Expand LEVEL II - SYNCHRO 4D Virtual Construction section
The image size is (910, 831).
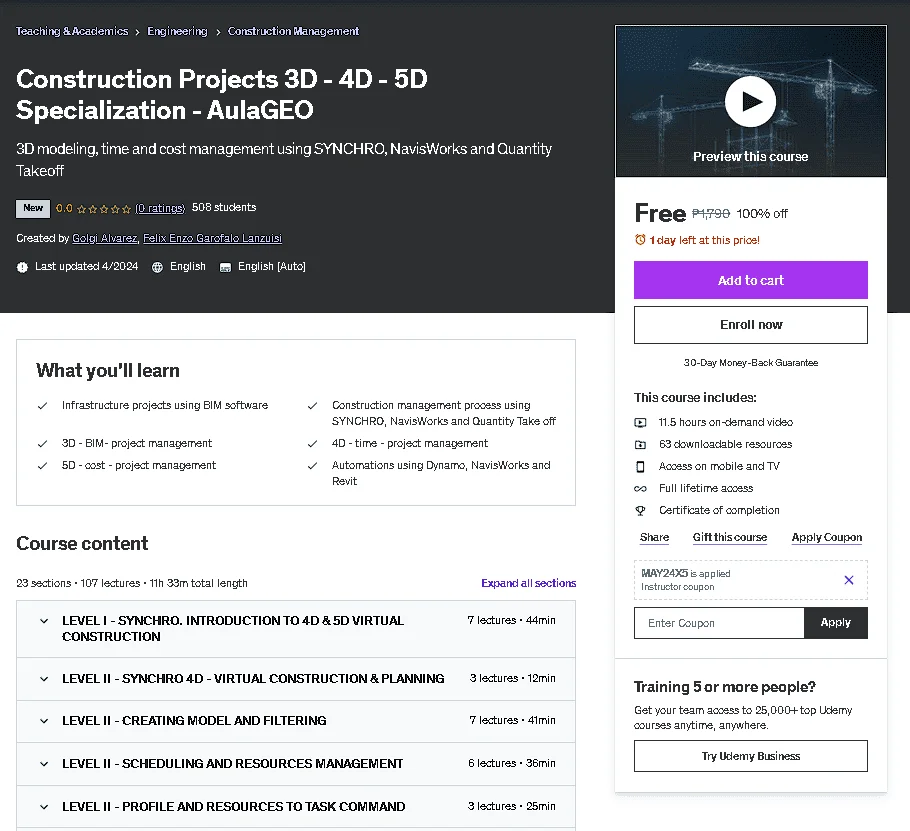point(296,679)
